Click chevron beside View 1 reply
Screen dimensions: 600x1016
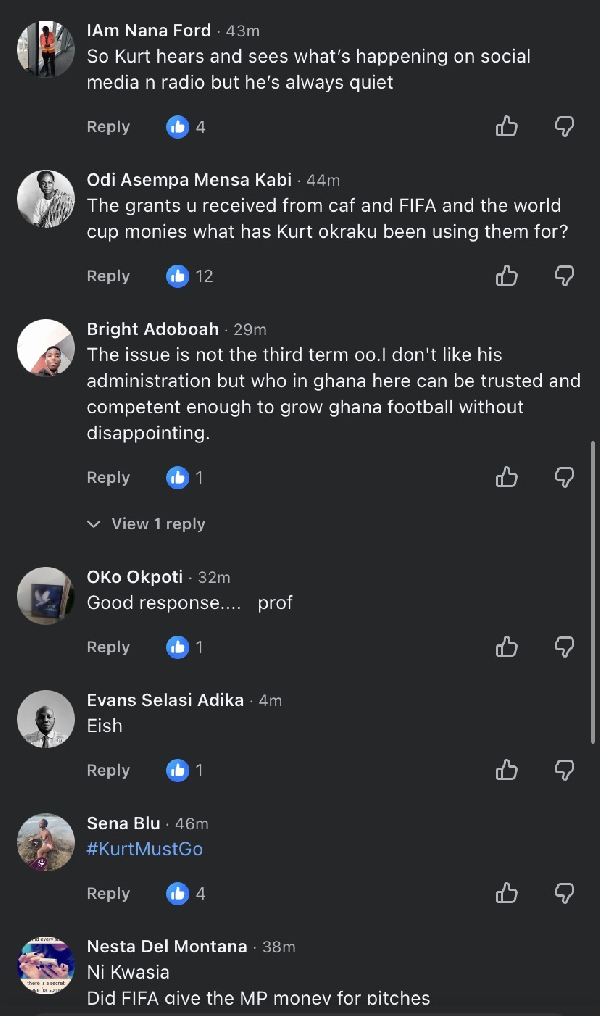pos(94,524)
